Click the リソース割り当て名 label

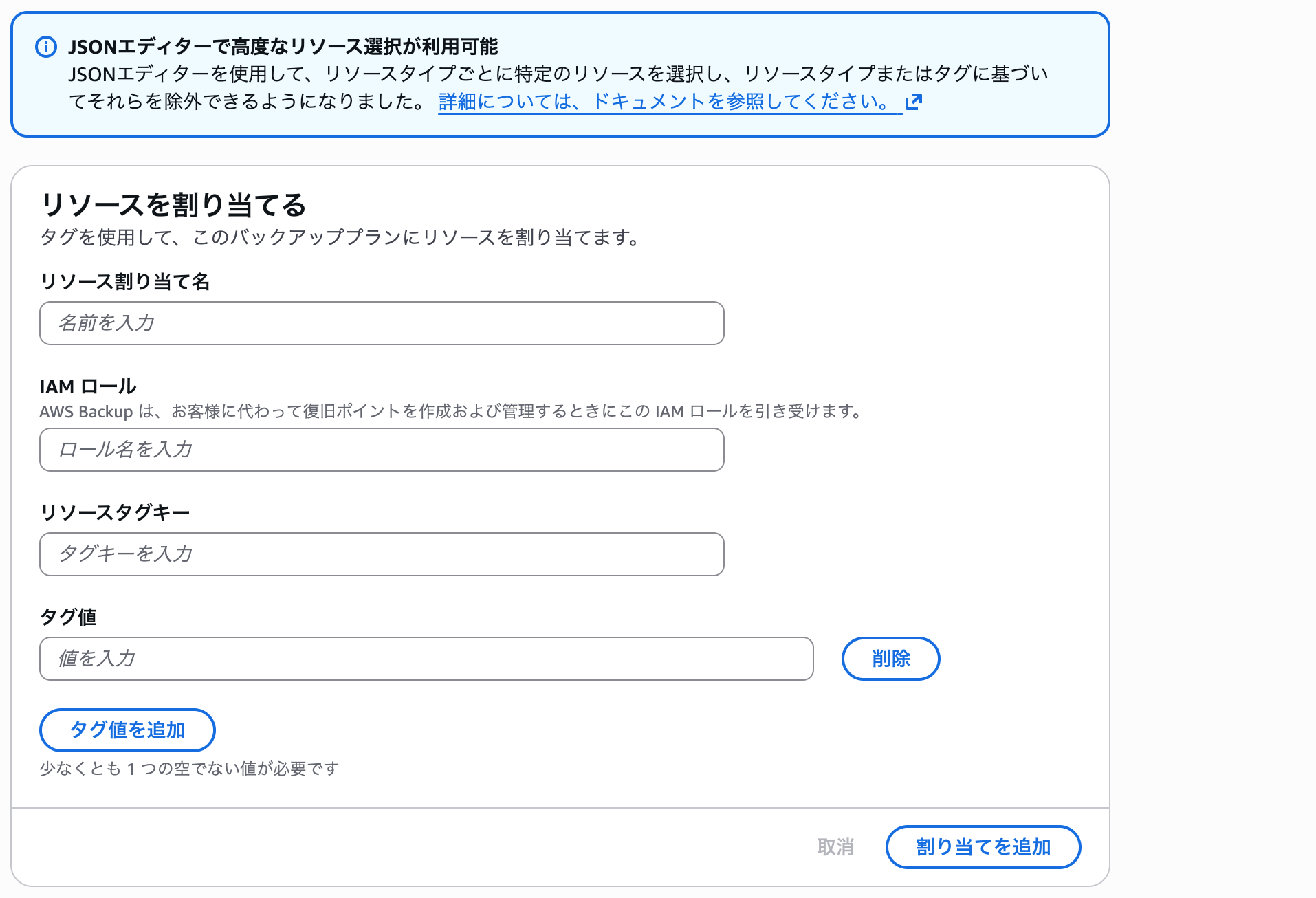coord(127,281)
